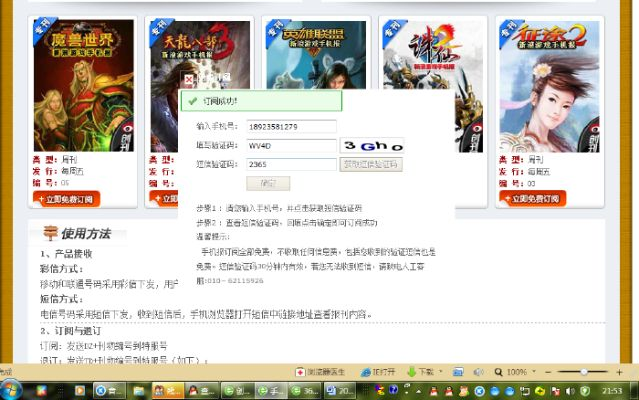Click the zoom in plus button
Screen dimensions: 639x400
[x=619, y=372]
